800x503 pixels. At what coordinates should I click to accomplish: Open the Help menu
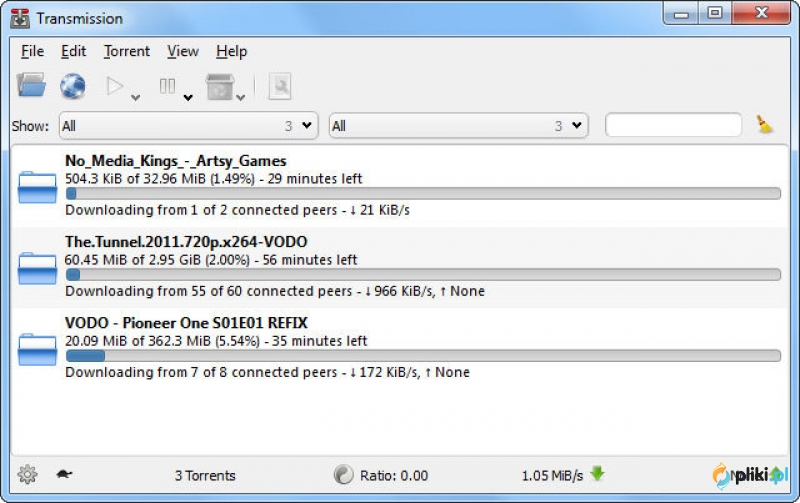point(232,51)
